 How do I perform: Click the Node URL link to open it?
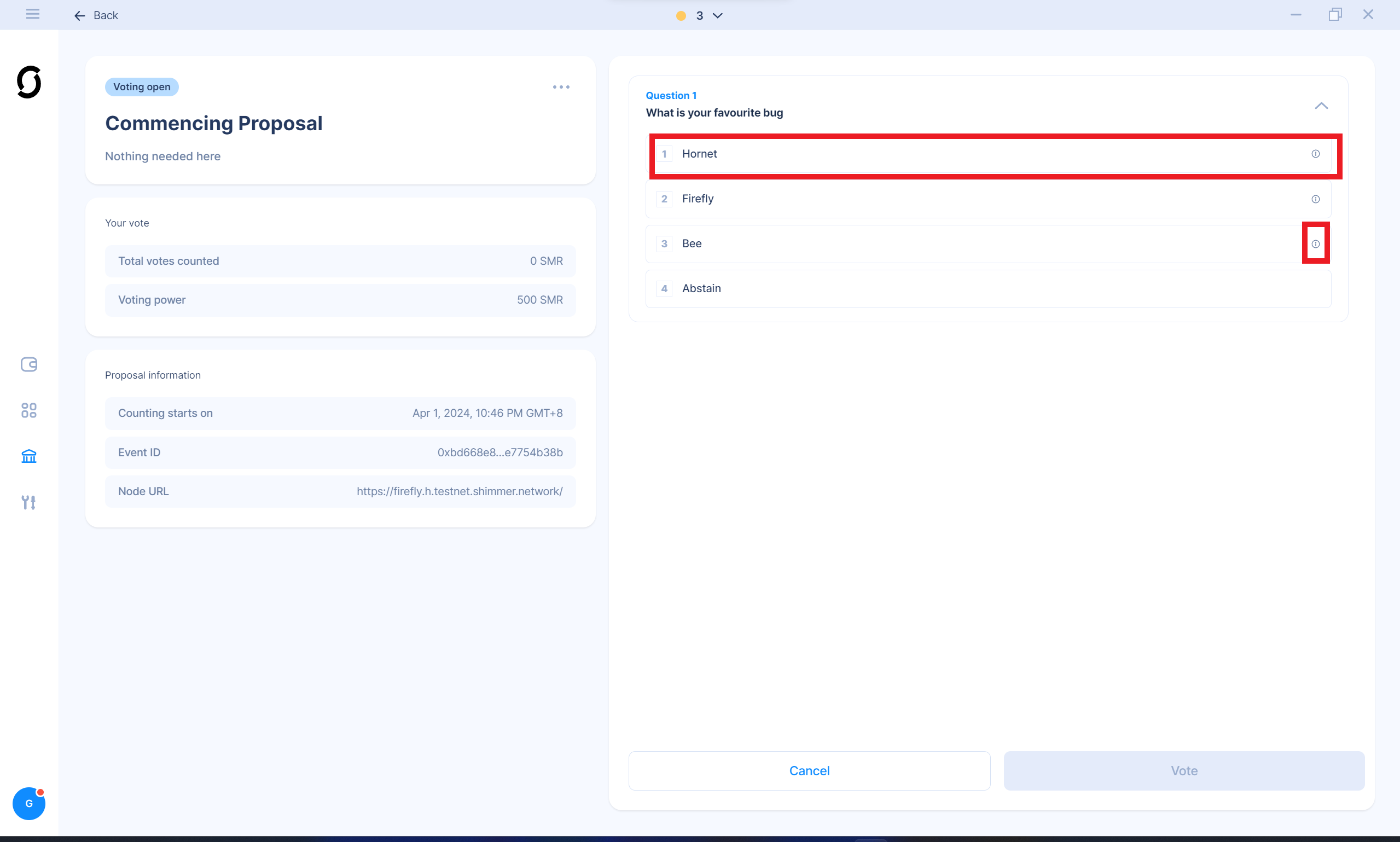(x=459, y=491)
